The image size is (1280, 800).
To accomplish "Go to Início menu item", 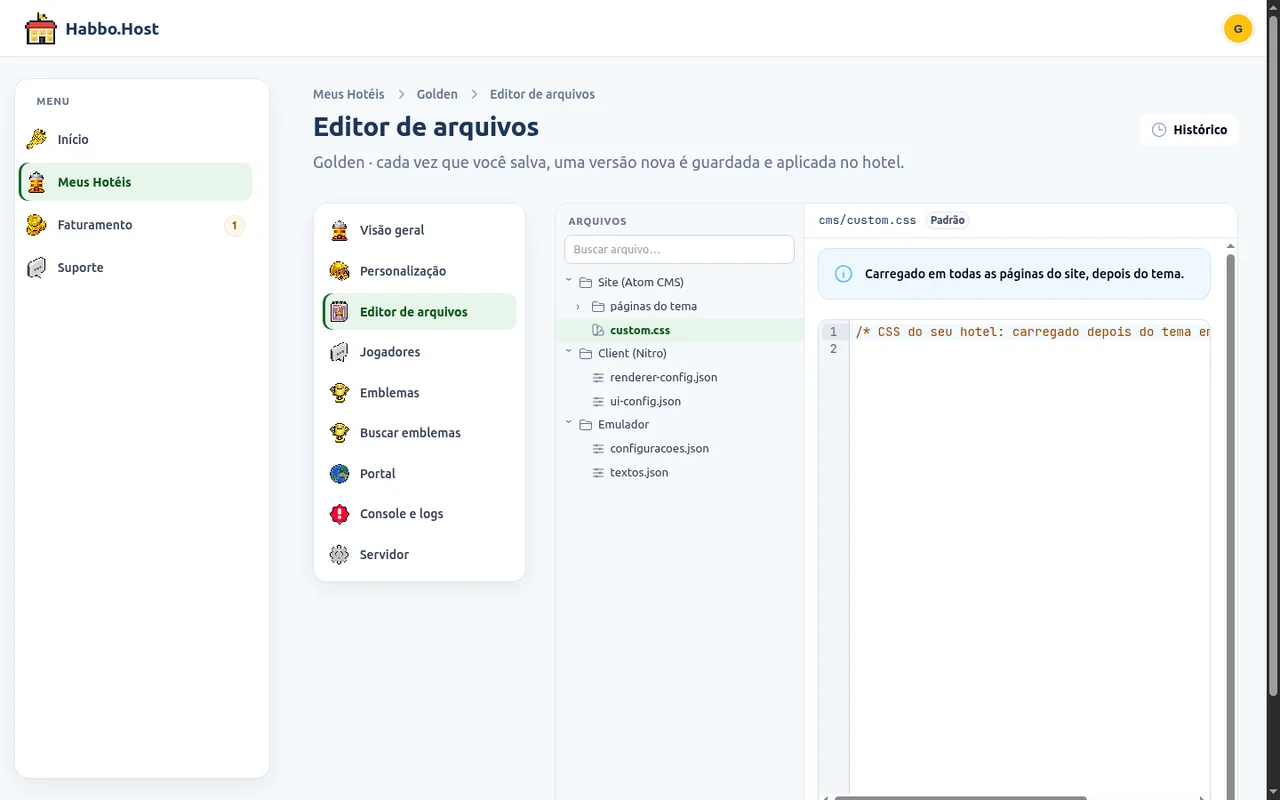I will tap(136, 139).
